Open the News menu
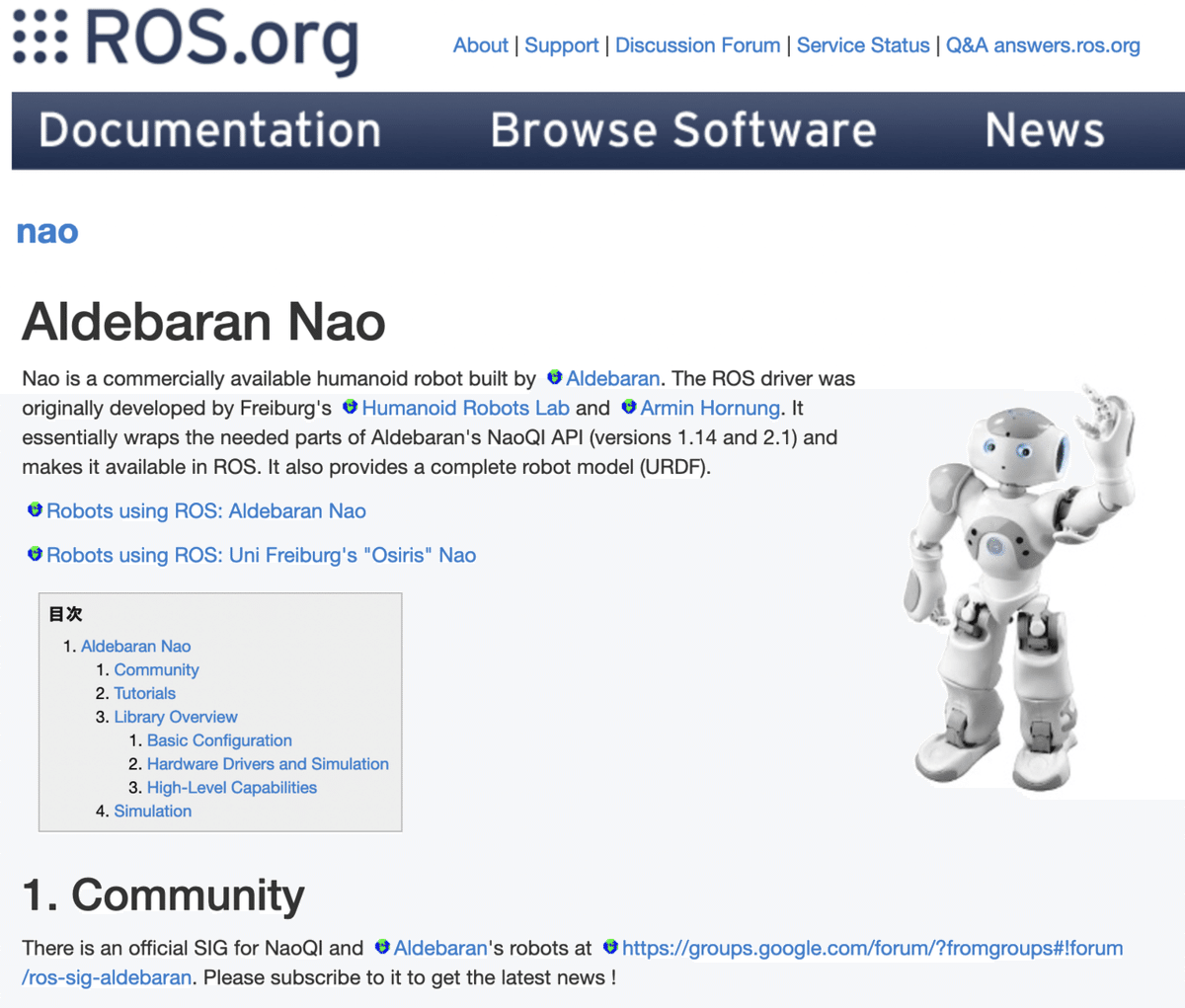1185x1008 pixels. [1045, 130]
